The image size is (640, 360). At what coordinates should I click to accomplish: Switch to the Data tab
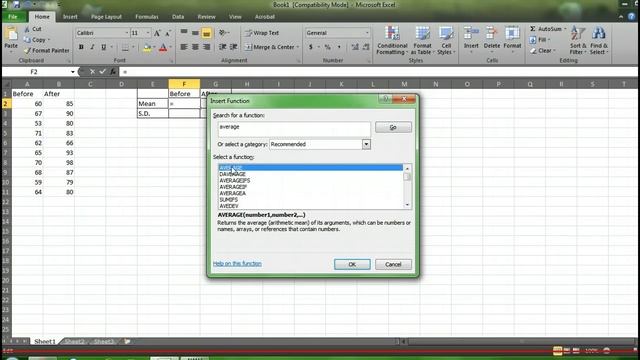pyautogui.click(x=178, y=17)
